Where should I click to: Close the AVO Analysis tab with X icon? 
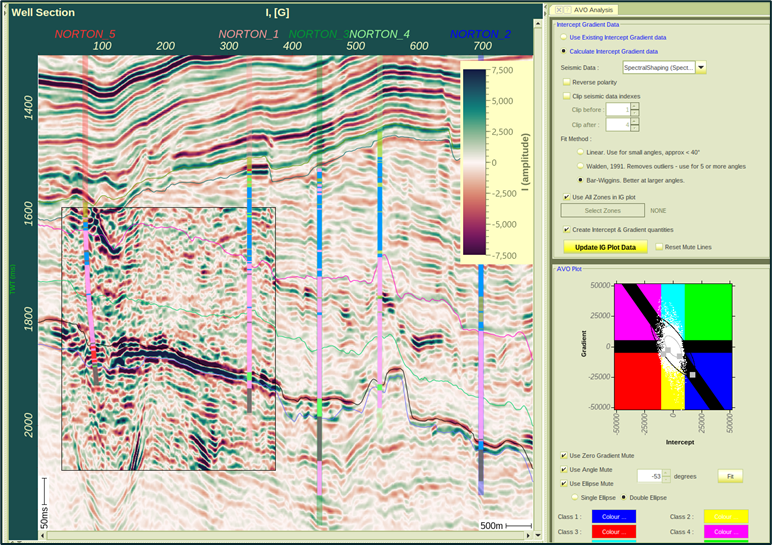point(558,9)
